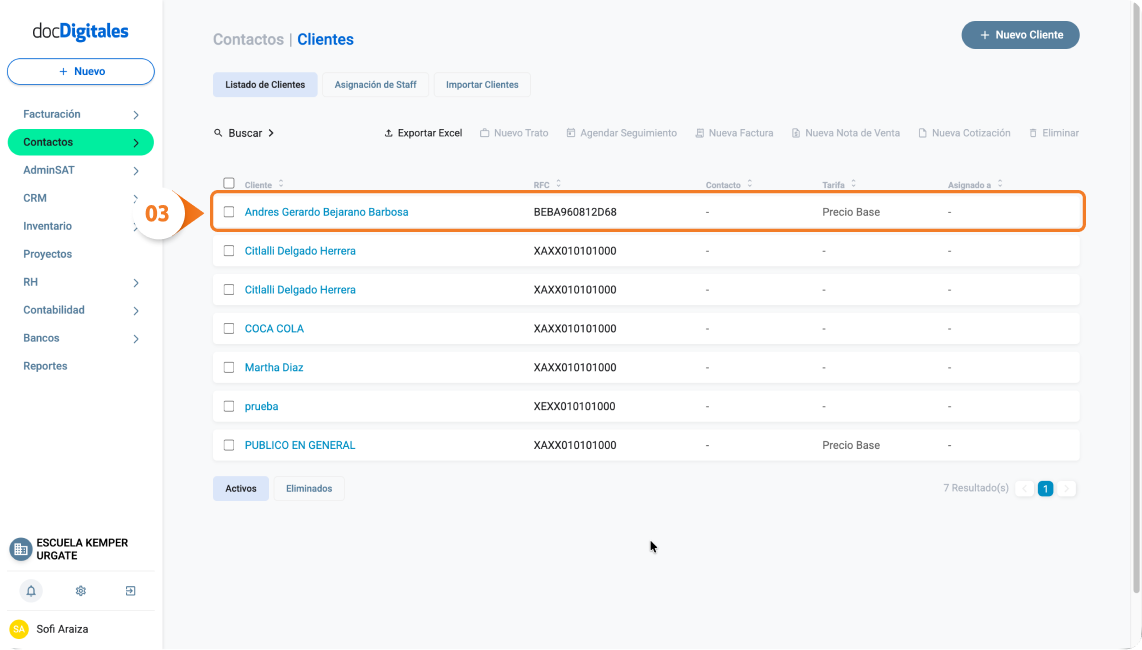Check the Martha Diaz row checkbox
This screenshot has width=1142, height=650.
tap(229, 367)
